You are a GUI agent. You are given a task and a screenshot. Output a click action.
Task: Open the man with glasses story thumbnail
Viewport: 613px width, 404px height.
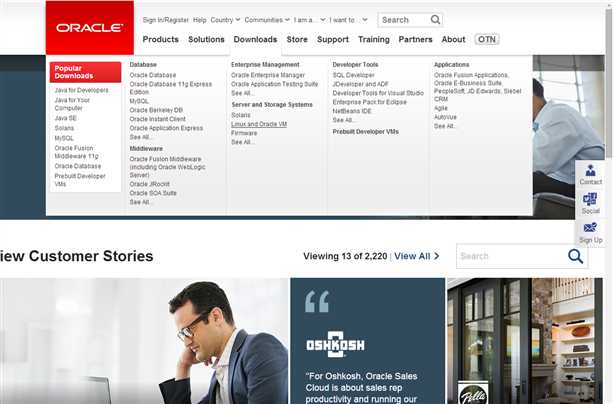coord(144,341)
